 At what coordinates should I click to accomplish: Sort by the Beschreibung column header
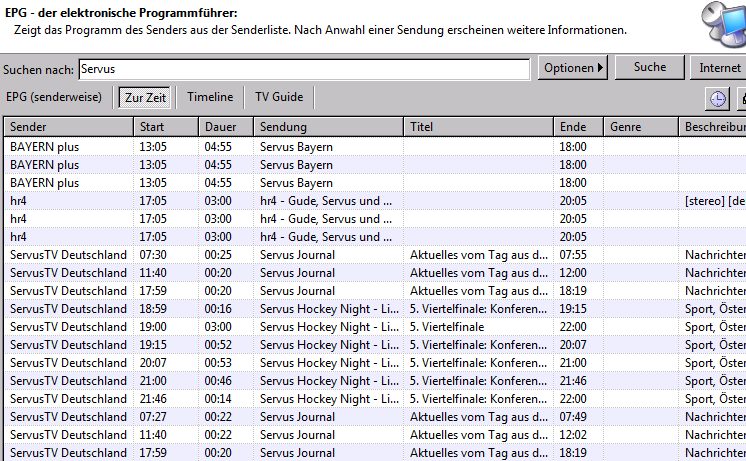point(712,127)
